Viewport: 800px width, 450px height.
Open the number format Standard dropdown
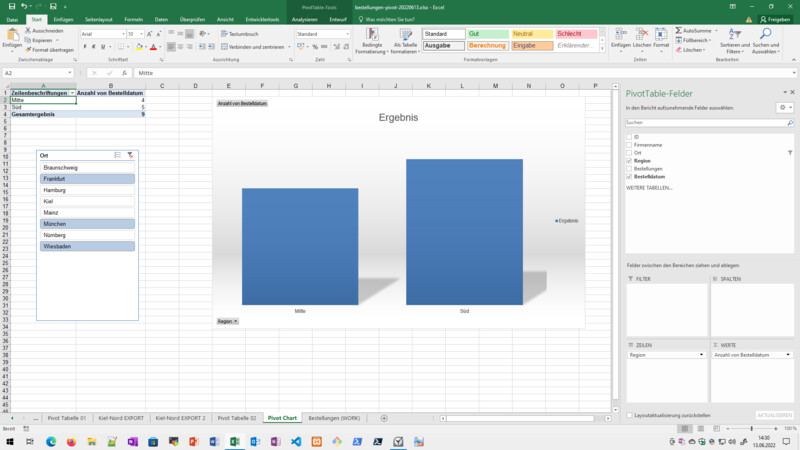point(347,34)
